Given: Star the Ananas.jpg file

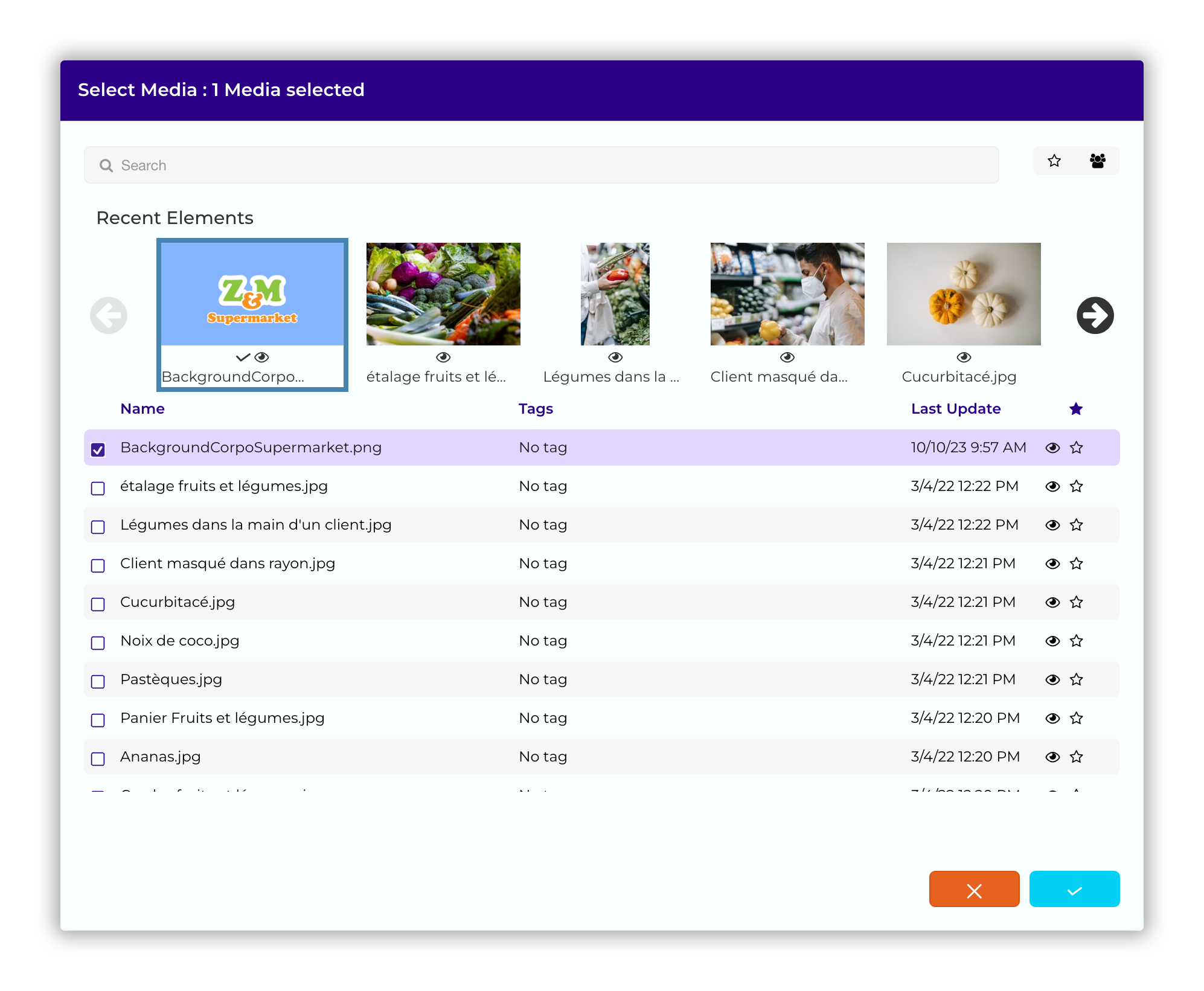Looking at the screenshot, I should (x=1076, y=757).
